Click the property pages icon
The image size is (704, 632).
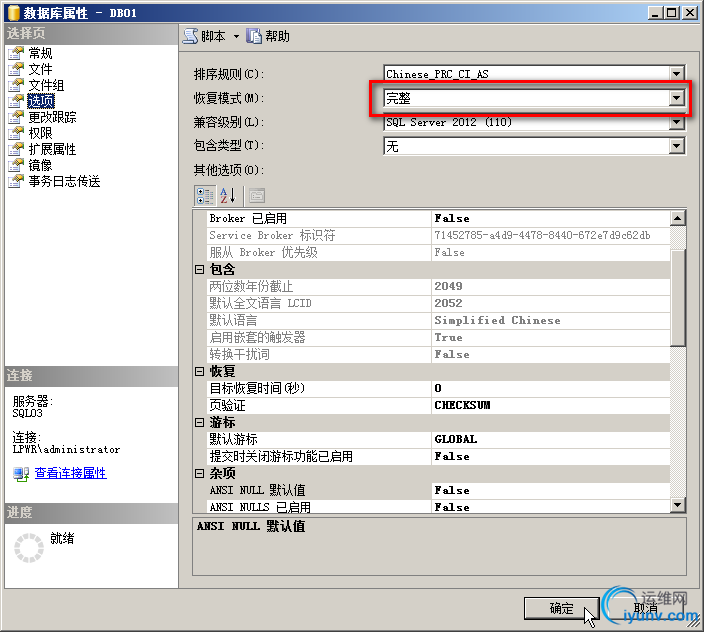[257, 196]
